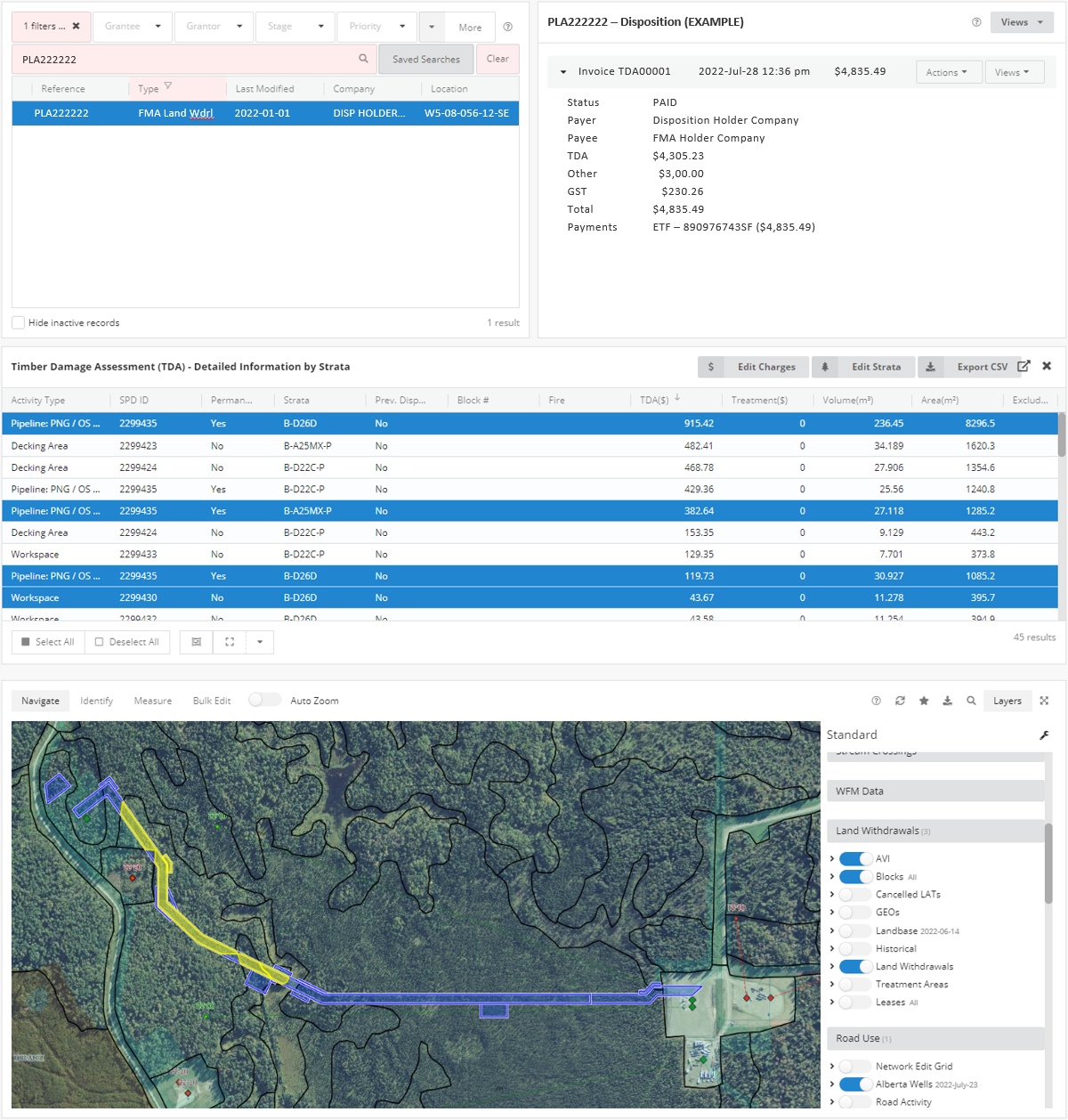Pop out the TDA table in new window
Viewport: 1068px width, 1120px height.
[x=1023, y=366]
